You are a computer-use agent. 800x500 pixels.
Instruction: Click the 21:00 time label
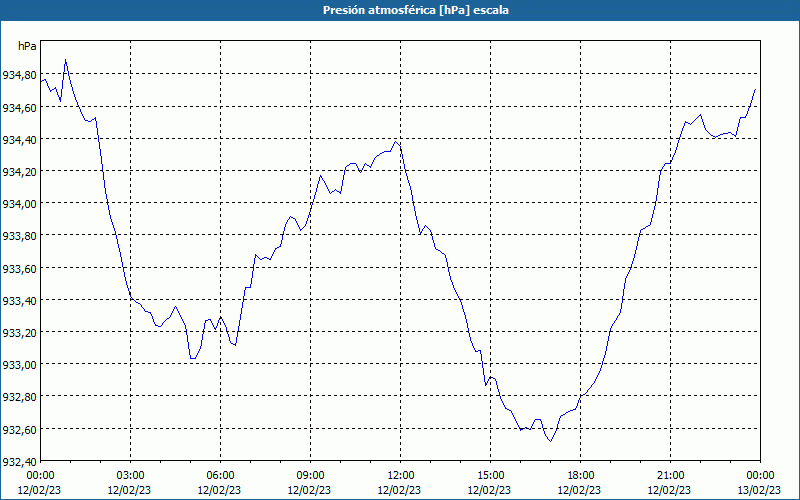point(670,476)
